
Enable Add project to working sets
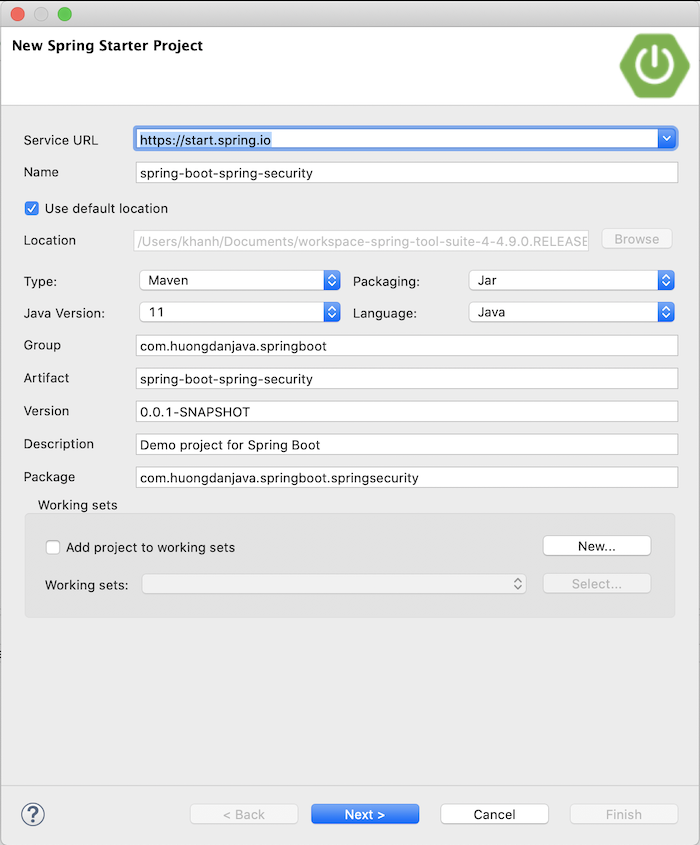pos(53,547)
